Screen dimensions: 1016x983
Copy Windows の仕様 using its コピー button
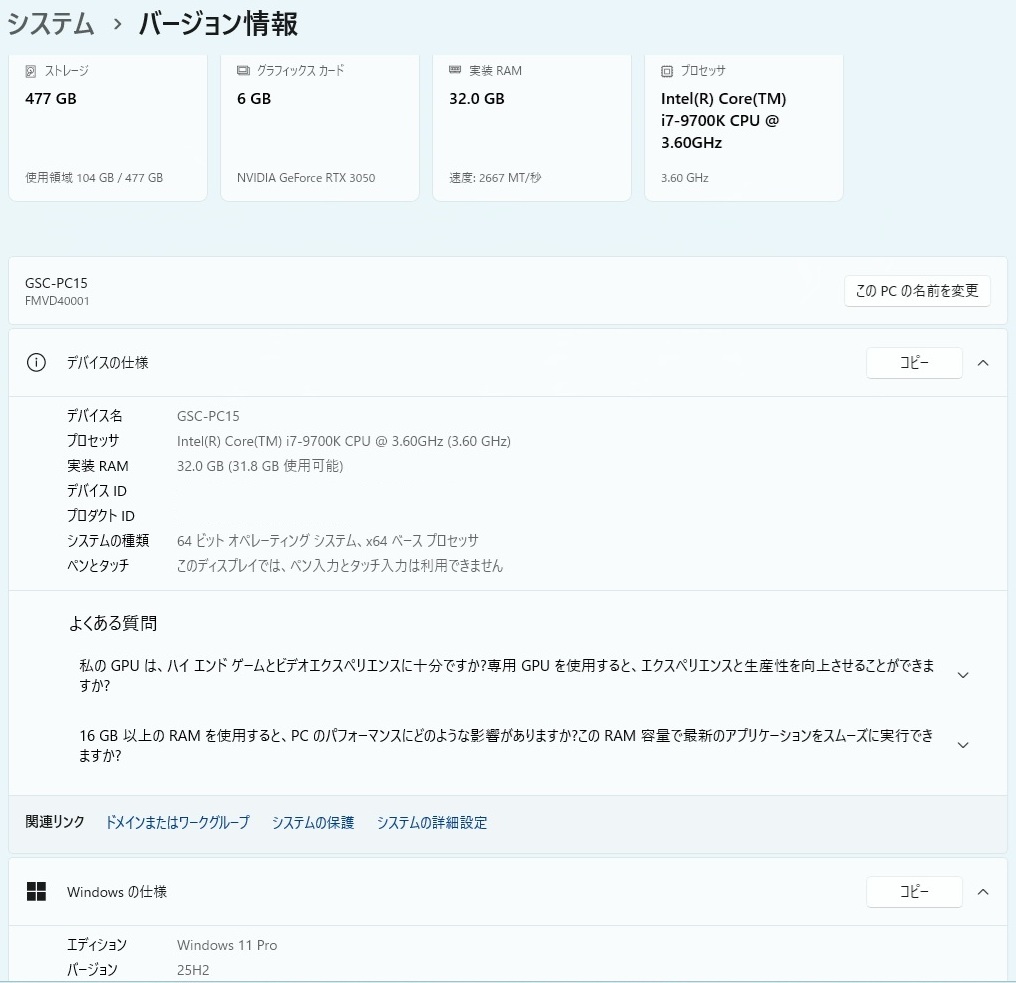coord(913,891)
